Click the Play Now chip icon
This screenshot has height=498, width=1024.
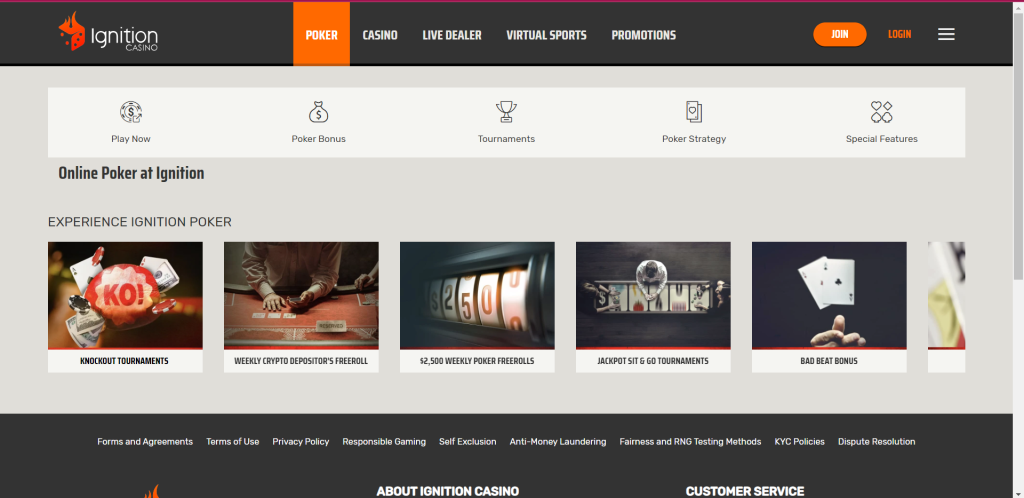[131, 112]
